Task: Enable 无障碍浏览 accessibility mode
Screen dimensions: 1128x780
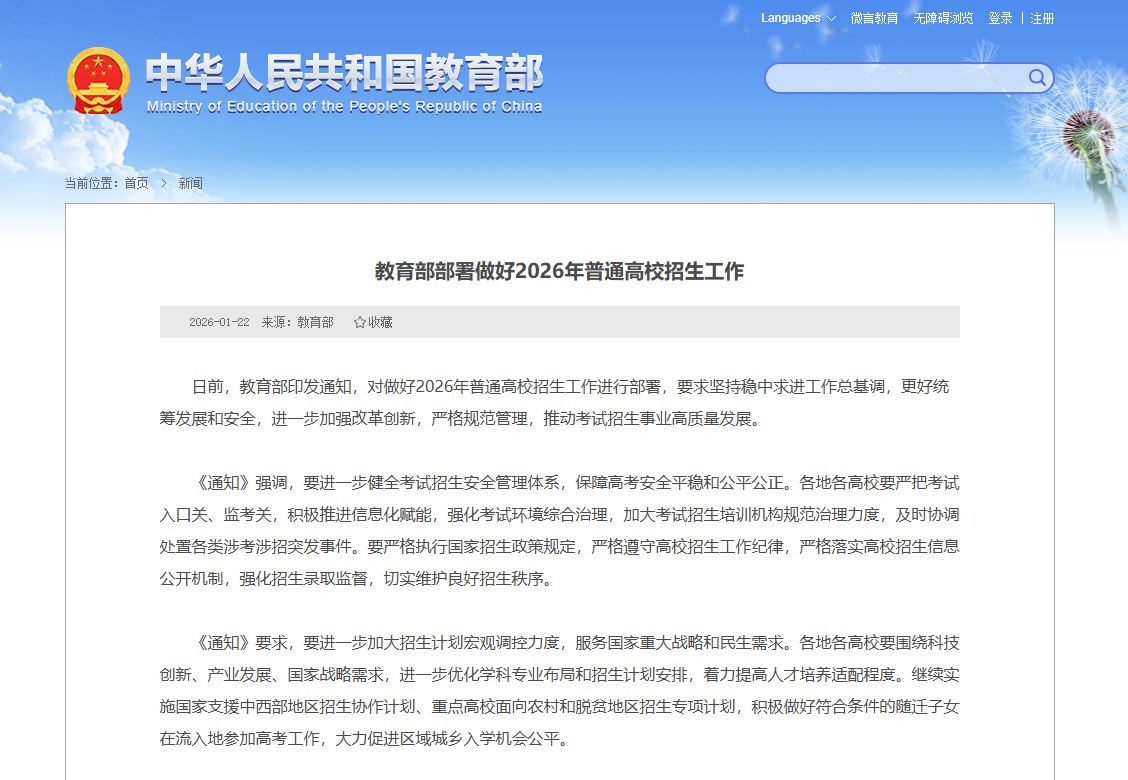Action: click(942, 18)
